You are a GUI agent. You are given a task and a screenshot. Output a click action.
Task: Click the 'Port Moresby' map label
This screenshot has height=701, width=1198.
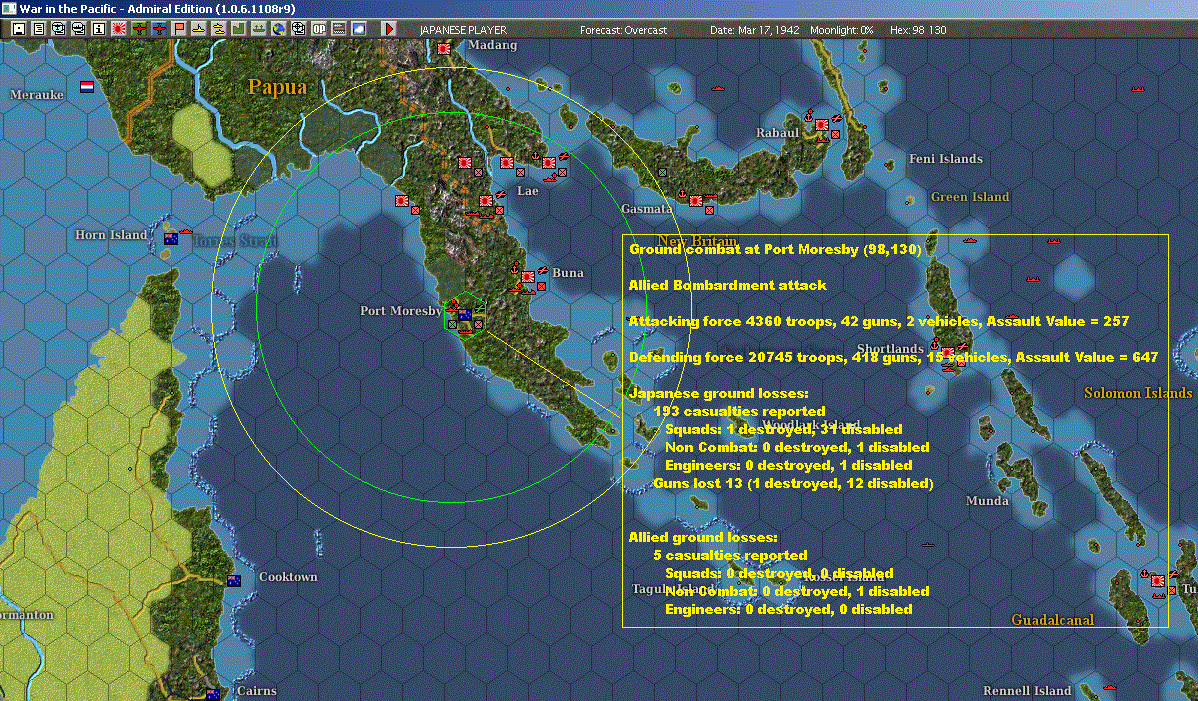tap(401, 311)
